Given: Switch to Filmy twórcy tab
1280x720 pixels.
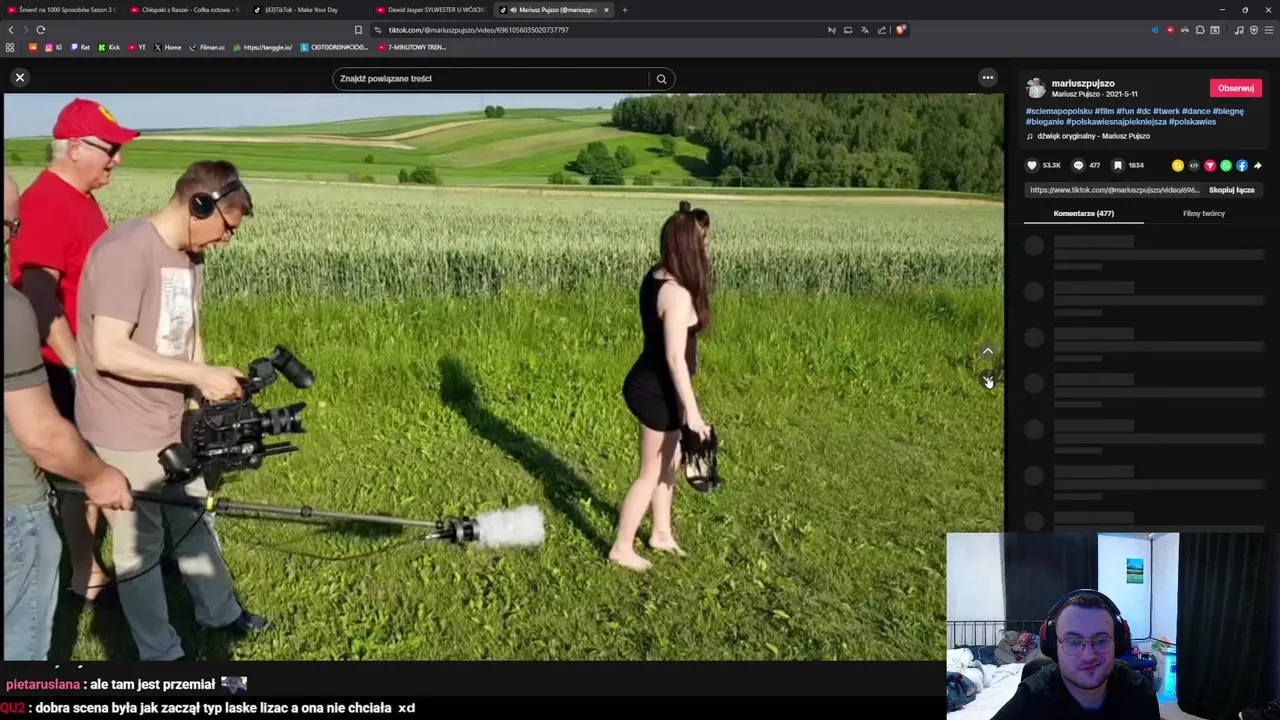Looking at the screenshot, I should pos(1204,213).
